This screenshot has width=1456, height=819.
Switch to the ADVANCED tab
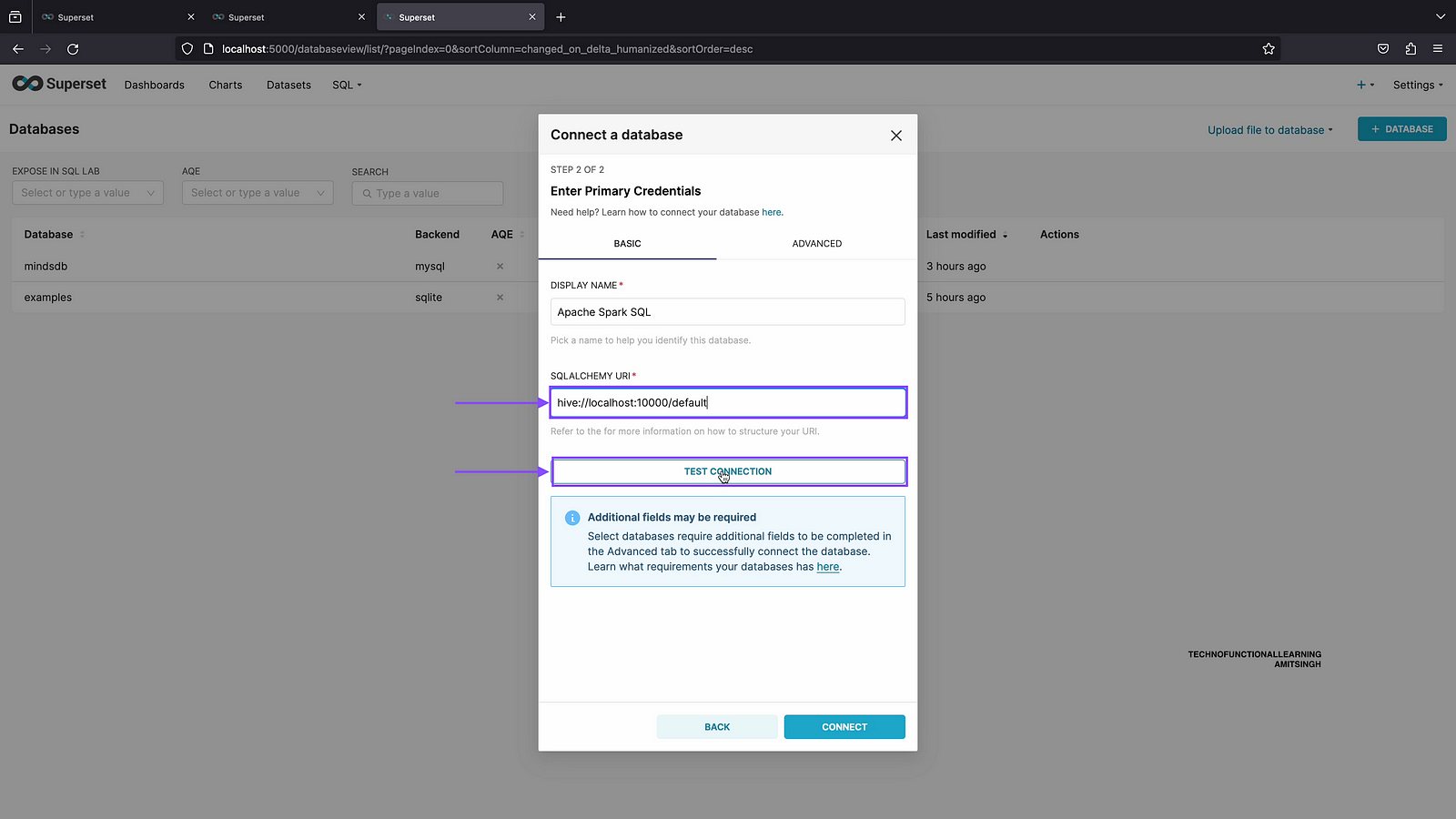(x=816, y=244)
